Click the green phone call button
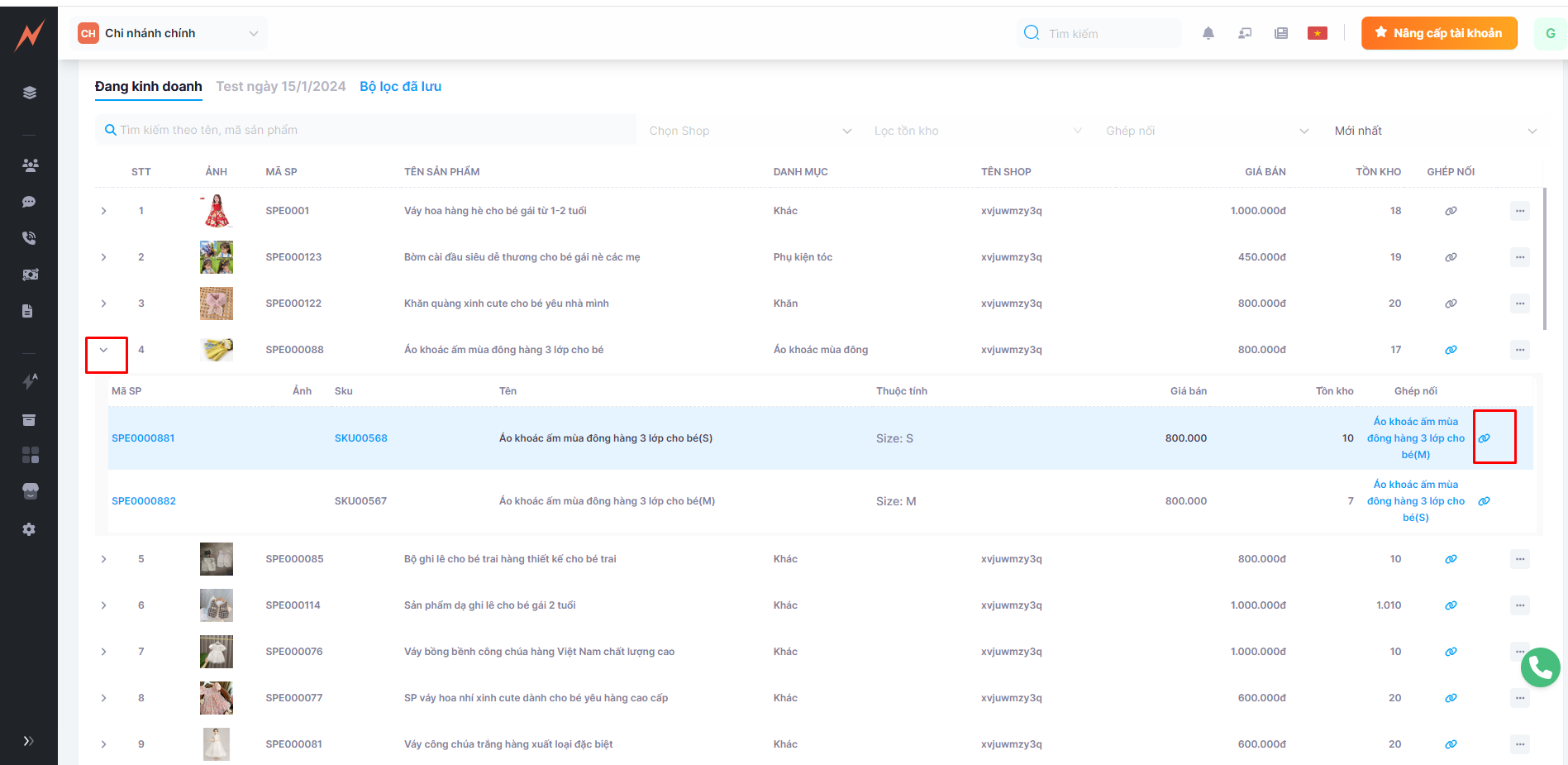 [x=1540, y=667]
